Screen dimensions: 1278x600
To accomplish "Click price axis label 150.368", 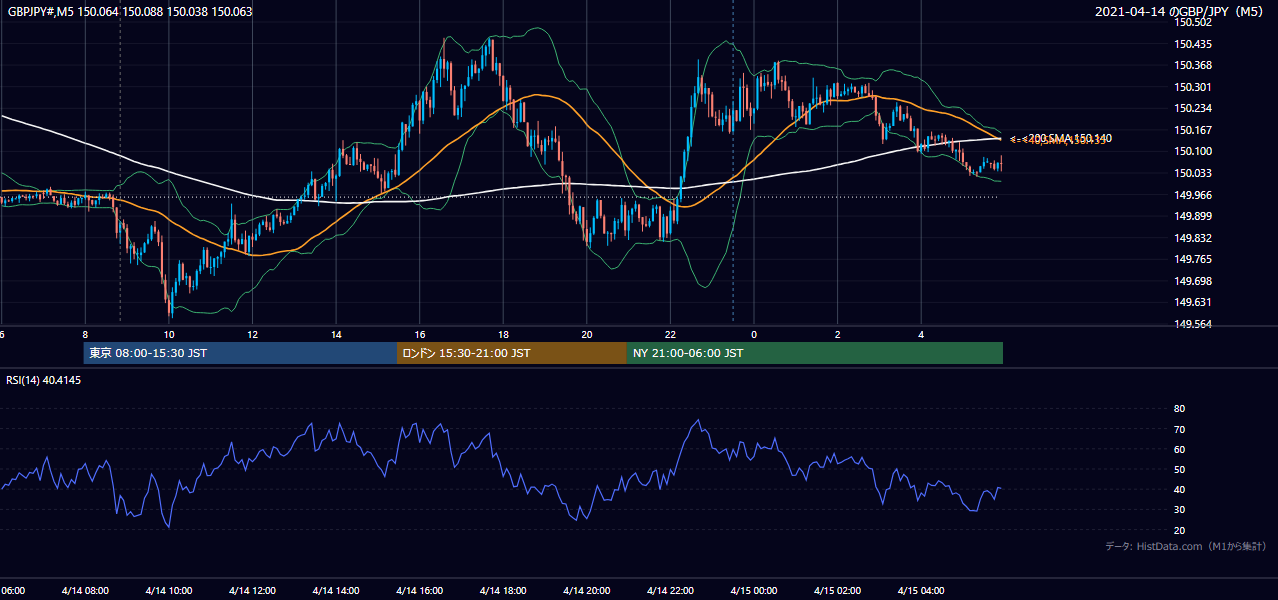I will coord(1193,66).
